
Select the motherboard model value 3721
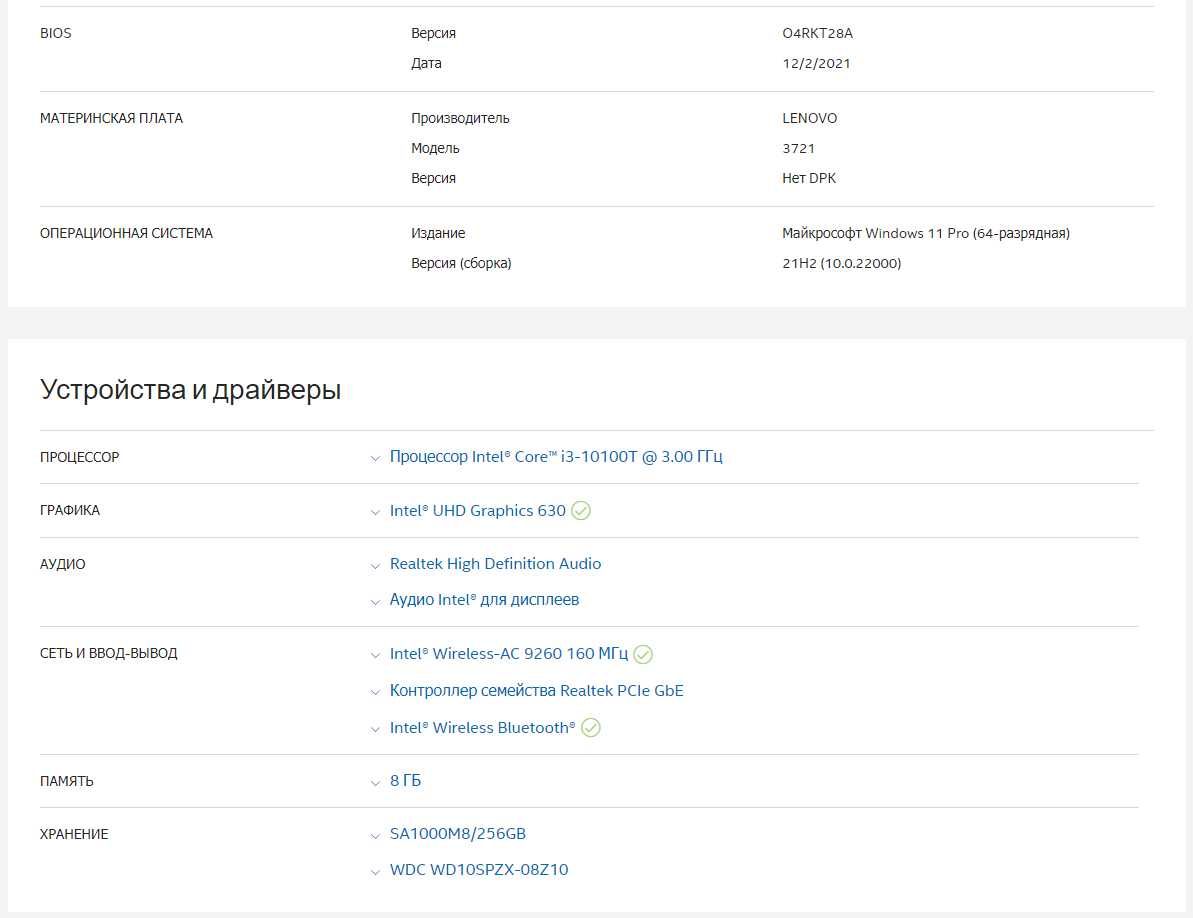tap(798, 148)
